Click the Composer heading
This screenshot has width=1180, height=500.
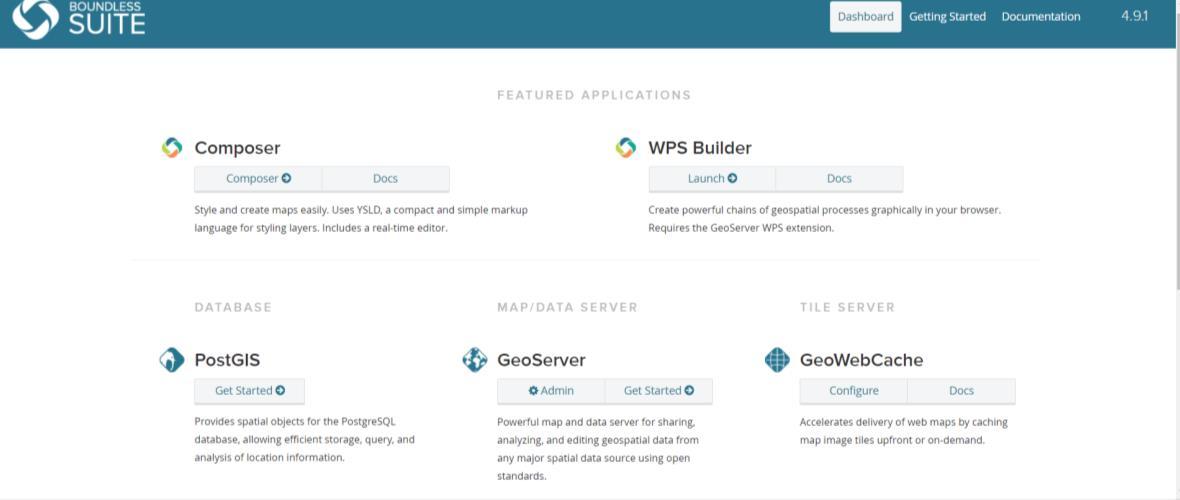click(x=237, y=148)
